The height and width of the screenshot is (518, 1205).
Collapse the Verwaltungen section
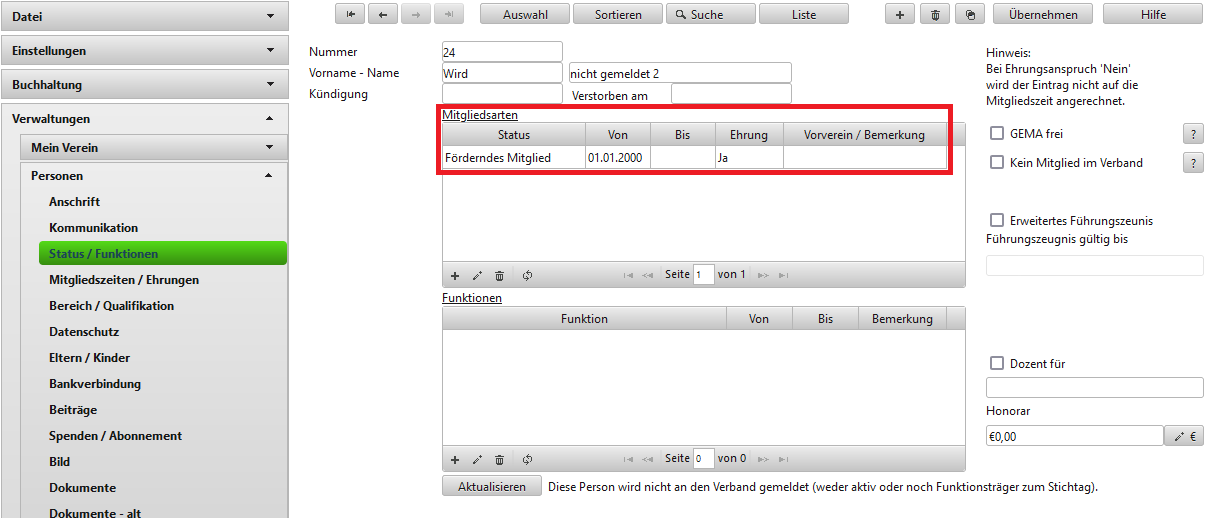click(144, 119)
